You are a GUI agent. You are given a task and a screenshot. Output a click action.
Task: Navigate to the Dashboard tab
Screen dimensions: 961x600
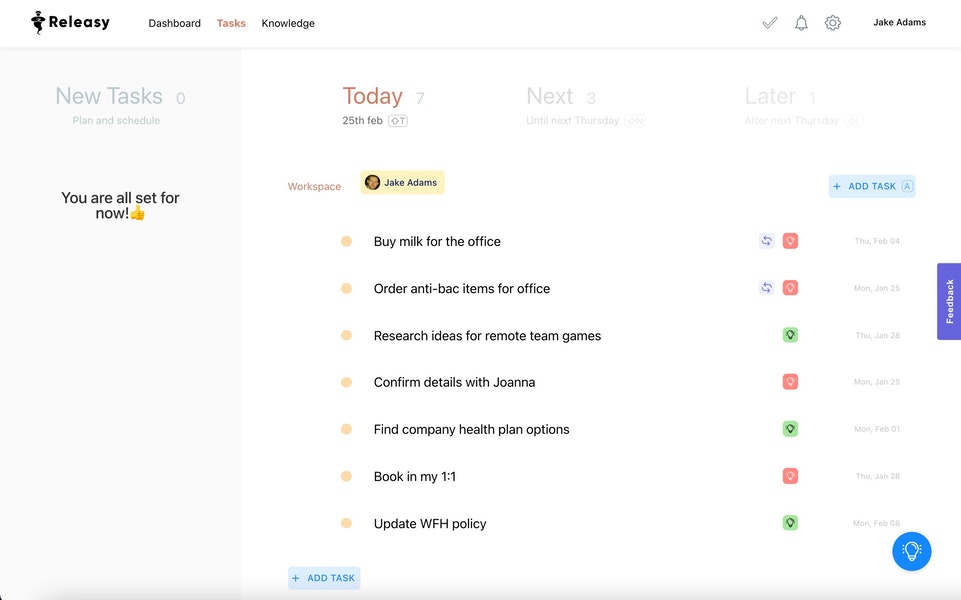174,22
